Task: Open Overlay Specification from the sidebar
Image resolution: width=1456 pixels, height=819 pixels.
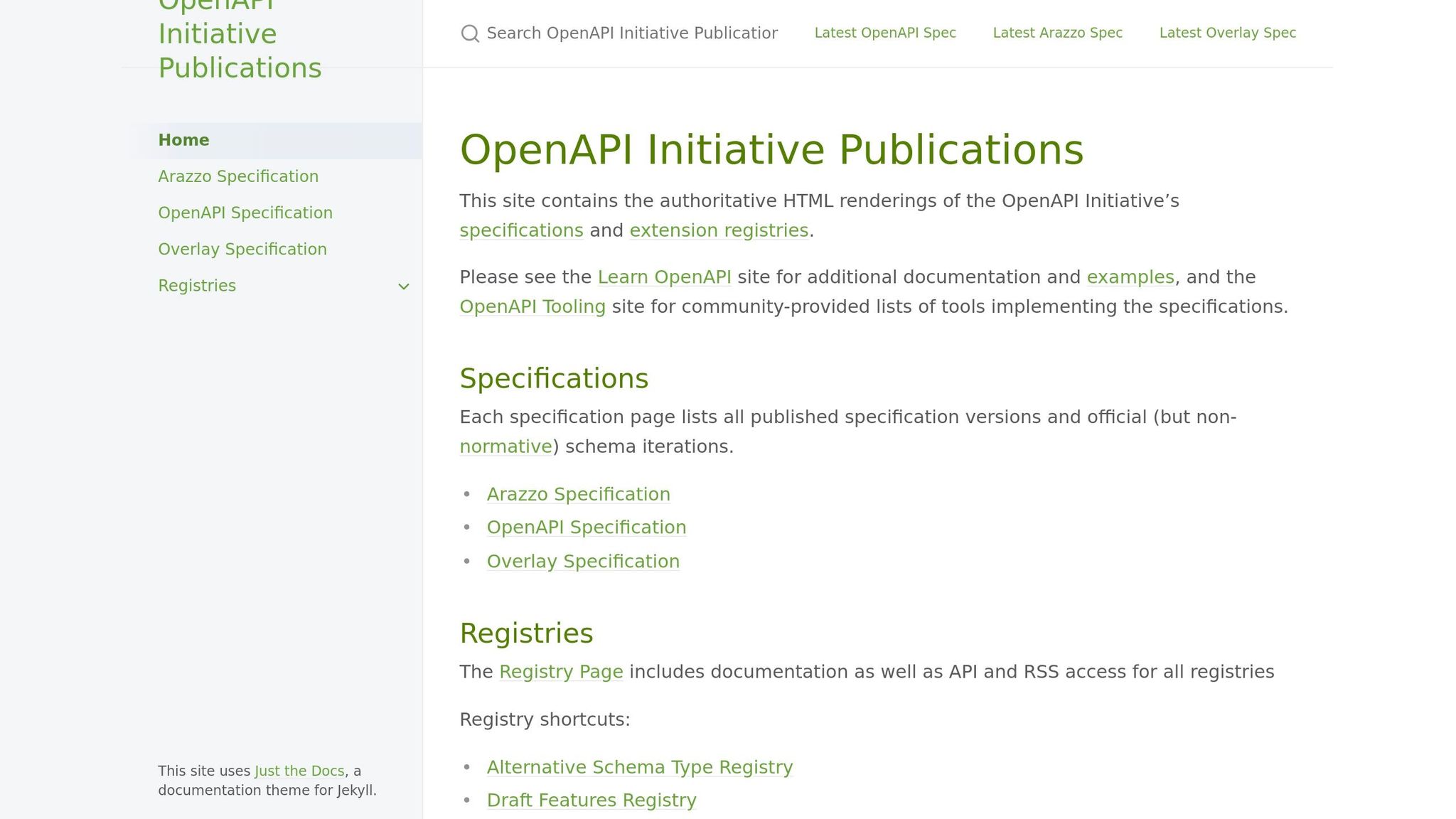Action: click(x=242, y=249)
